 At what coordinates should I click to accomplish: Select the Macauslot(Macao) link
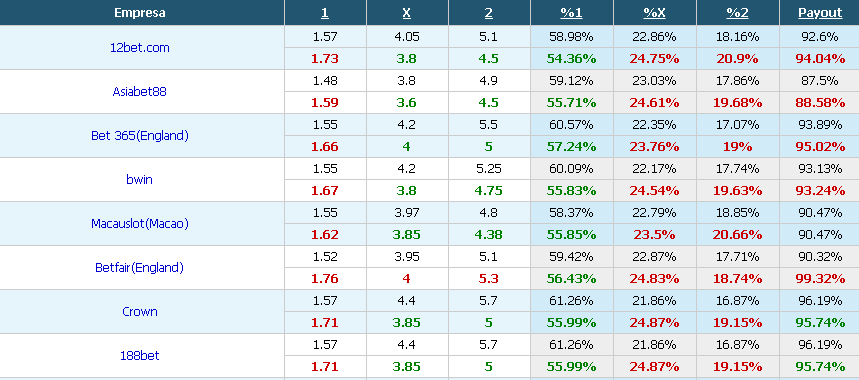click(139, 223)
